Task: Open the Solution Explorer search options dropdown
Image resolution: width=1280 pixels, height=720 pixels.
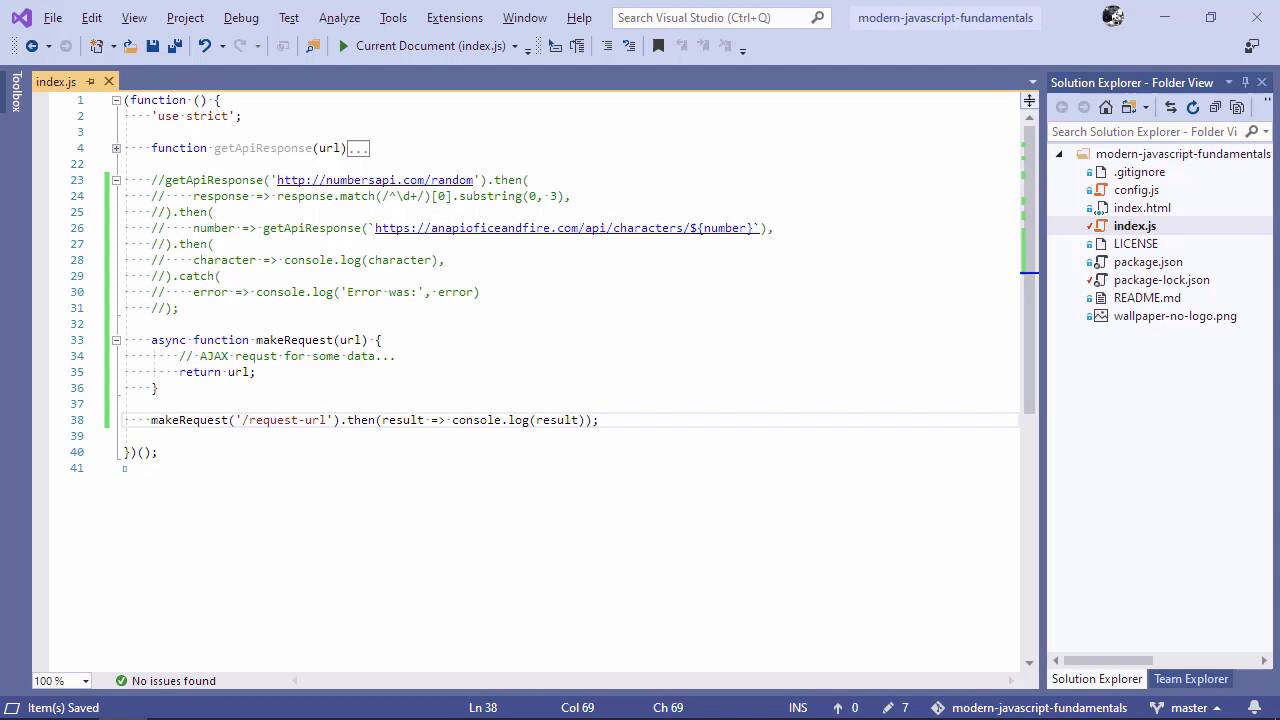Action: pos(1266,132)
